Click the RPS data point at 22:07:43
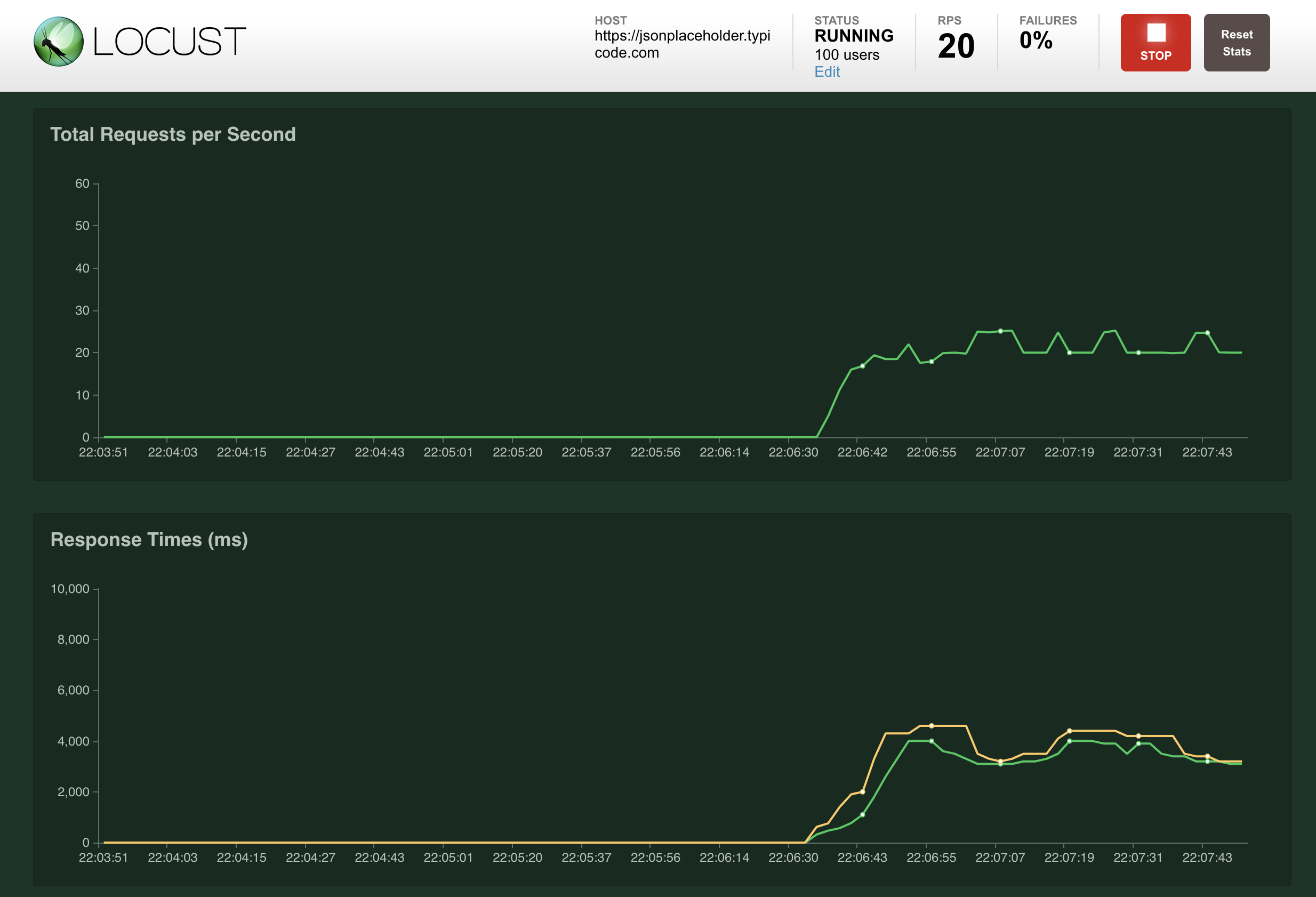1316x897 pixels. (x=1207, y=333)
